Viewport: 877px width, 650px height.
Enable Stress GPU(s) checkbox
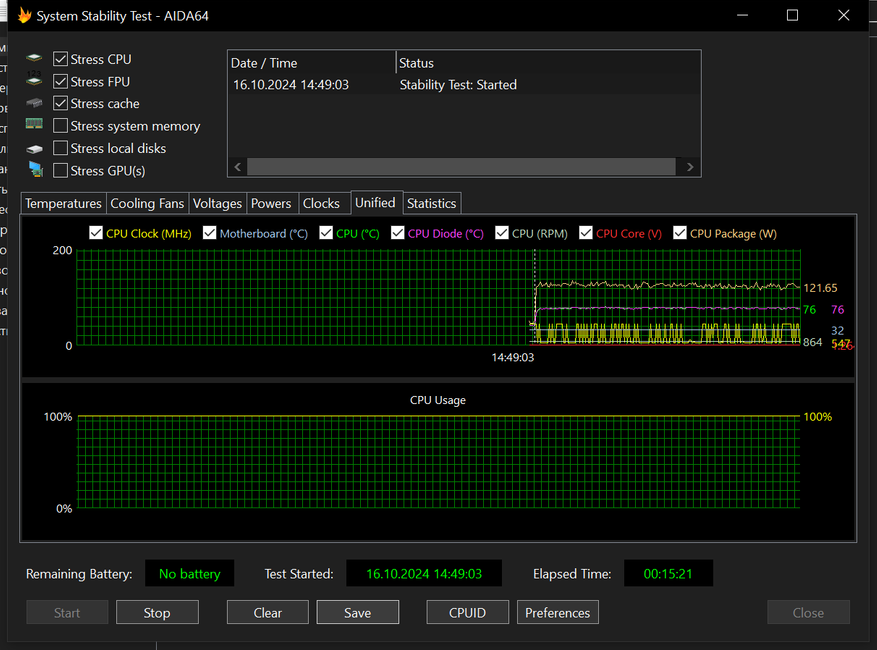61,171
